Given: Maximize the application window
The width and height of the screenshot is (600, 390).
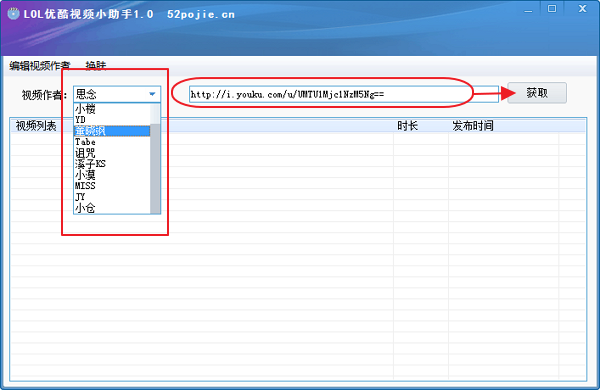Looking at the screenshot, I should (552, 8).
